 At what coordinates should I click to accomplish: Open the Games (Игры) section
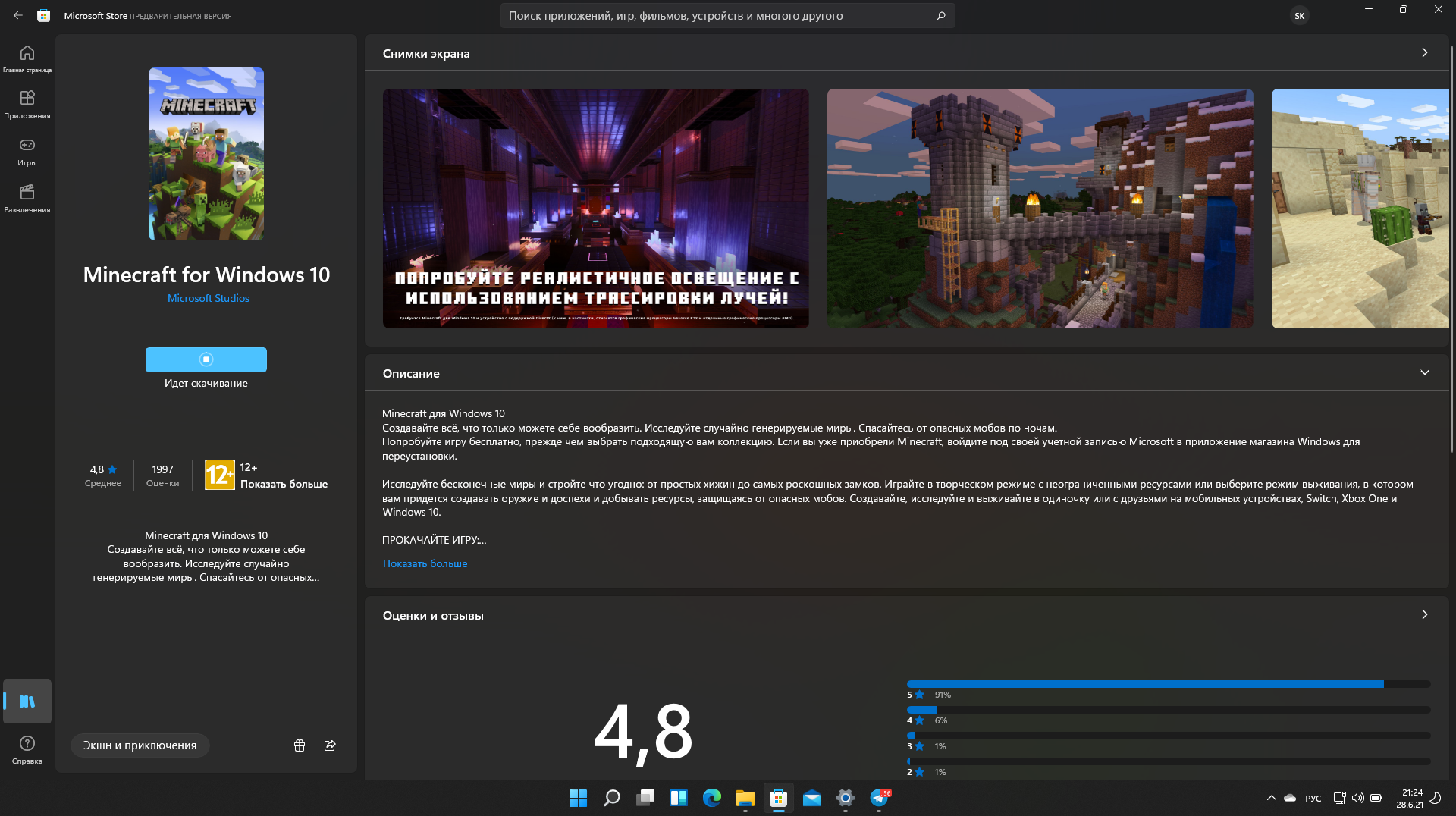[27, 152]
